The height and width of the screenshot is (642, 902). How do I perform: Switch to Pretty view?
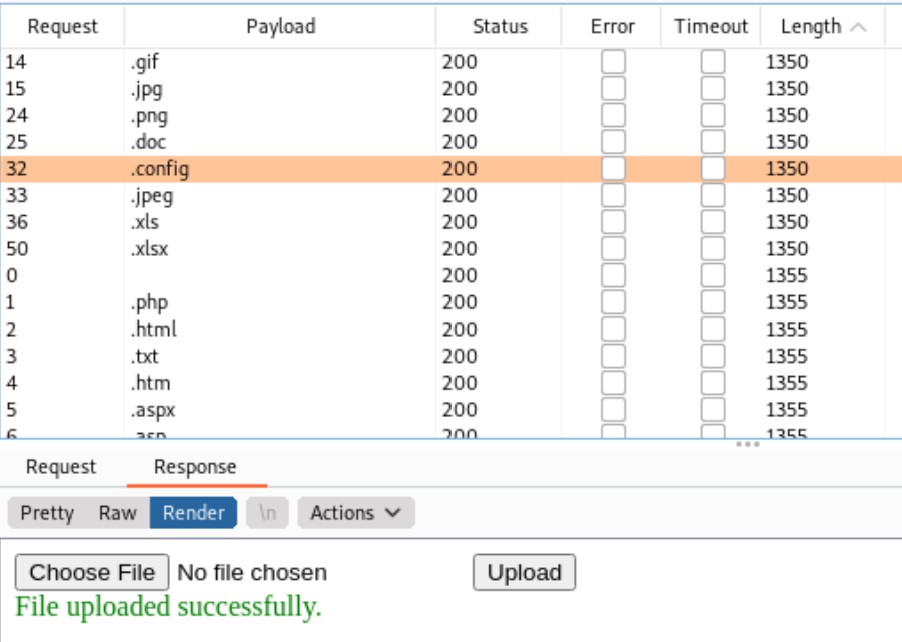47,513
